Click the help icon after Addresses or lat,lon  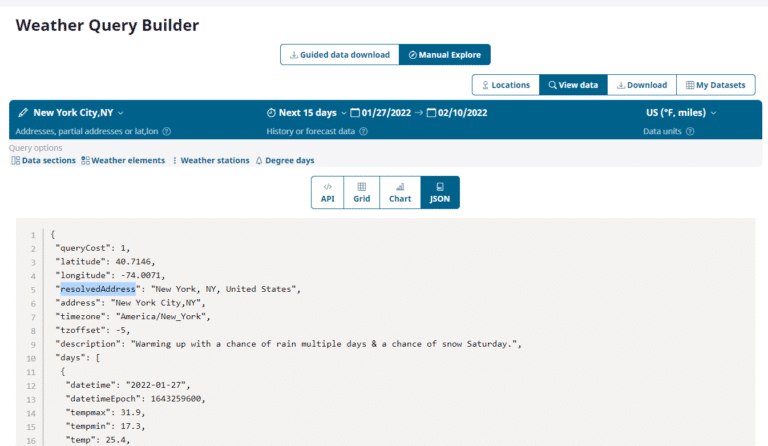click(167, 131)
